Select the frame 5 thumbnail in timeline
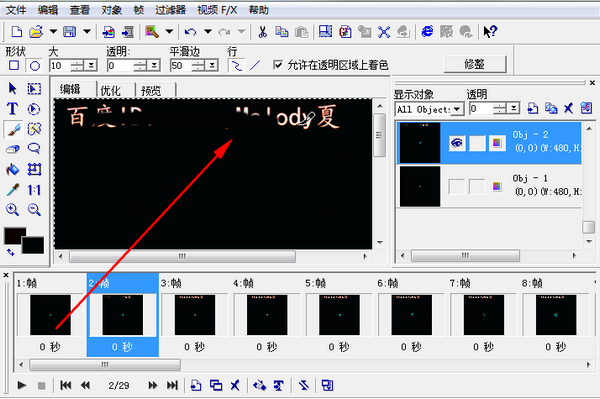Viewport: 600px width, 399px height. click(x=339, y=315)
